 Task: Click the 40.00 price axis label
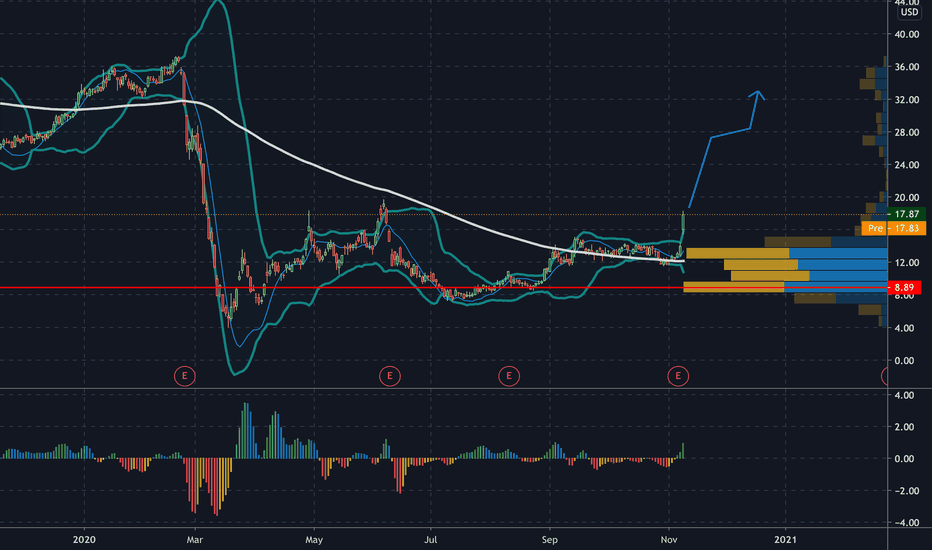906,34
